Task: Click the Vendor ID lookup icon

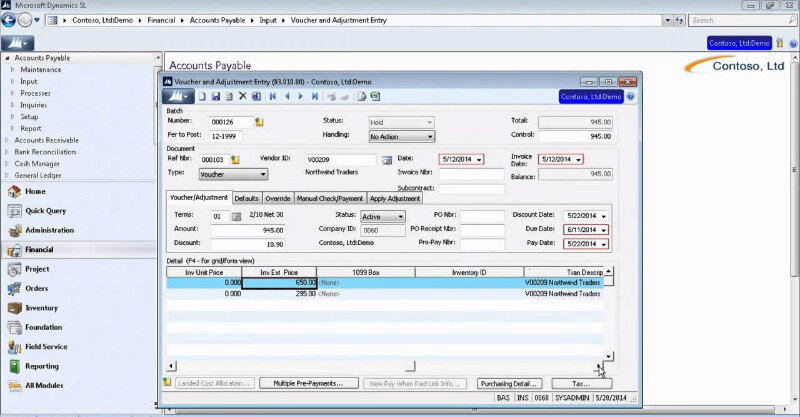Action: click(x=385, y=159)
